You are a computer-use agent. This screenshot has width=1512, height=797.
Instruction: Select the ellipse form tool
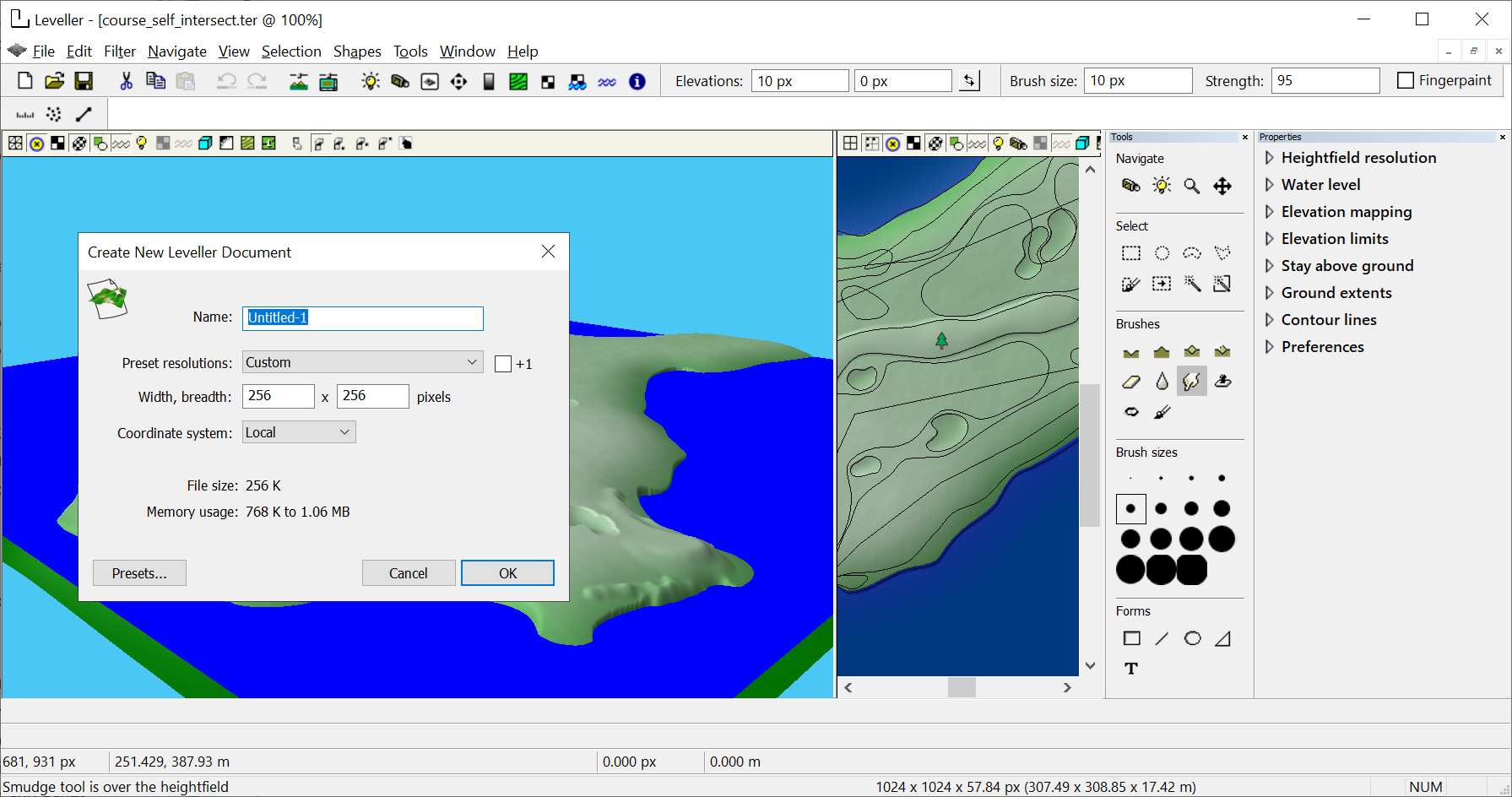[1192, 638]
